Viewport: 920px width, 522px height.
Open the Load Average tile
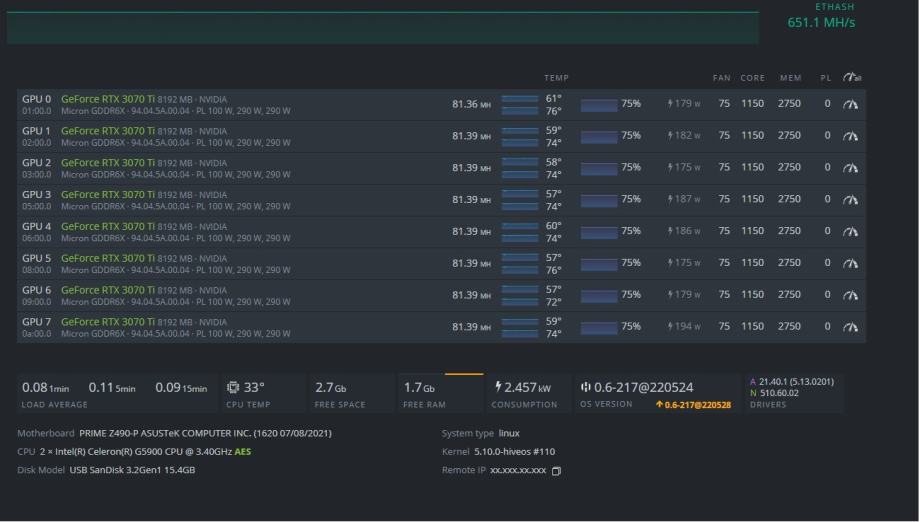point(115,393)
